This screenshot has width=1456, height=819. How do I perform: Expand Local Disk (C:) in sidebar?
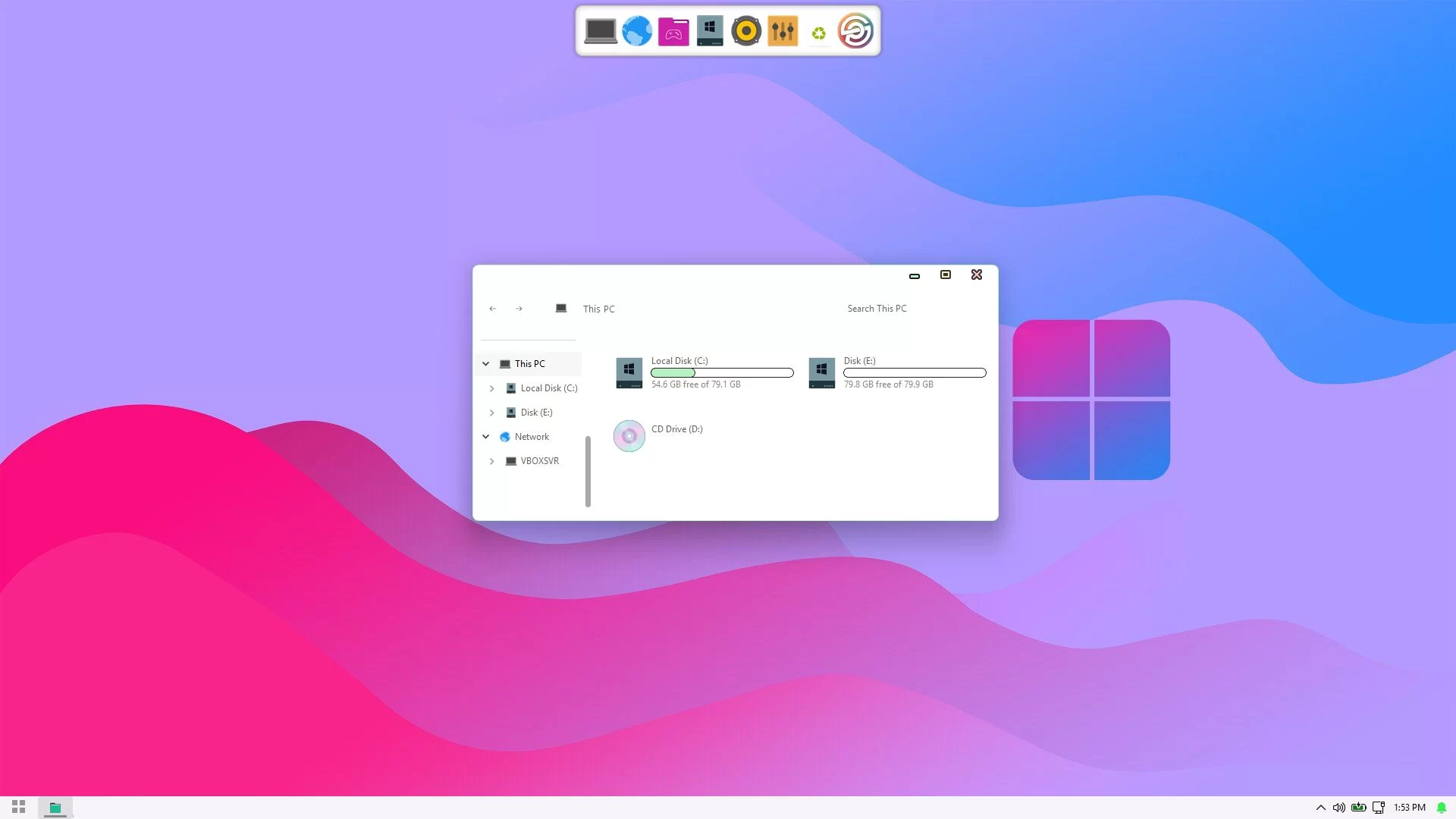point(491,388)
